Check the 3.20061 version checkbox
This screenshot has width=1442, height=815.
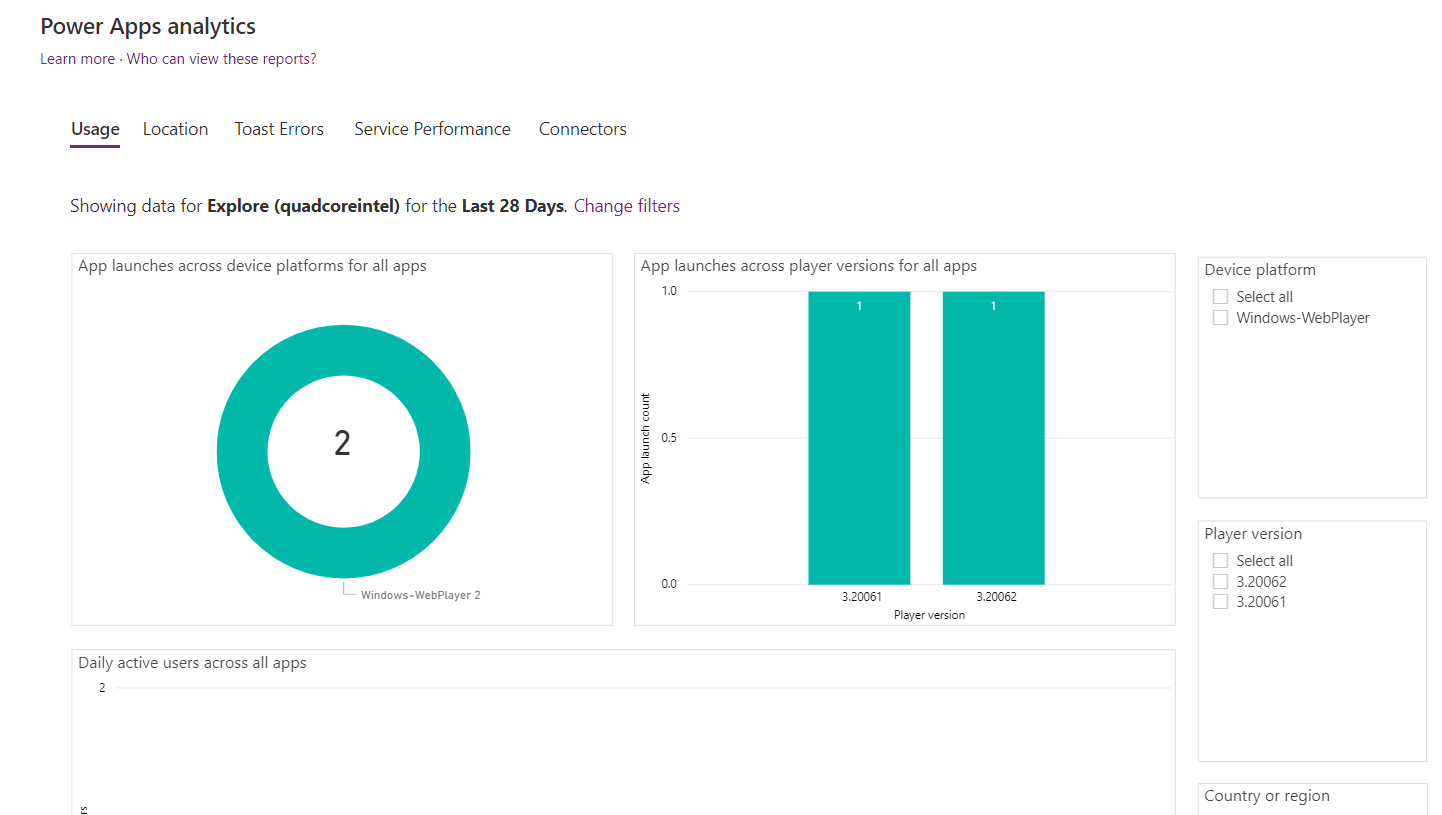(1220, 601)
